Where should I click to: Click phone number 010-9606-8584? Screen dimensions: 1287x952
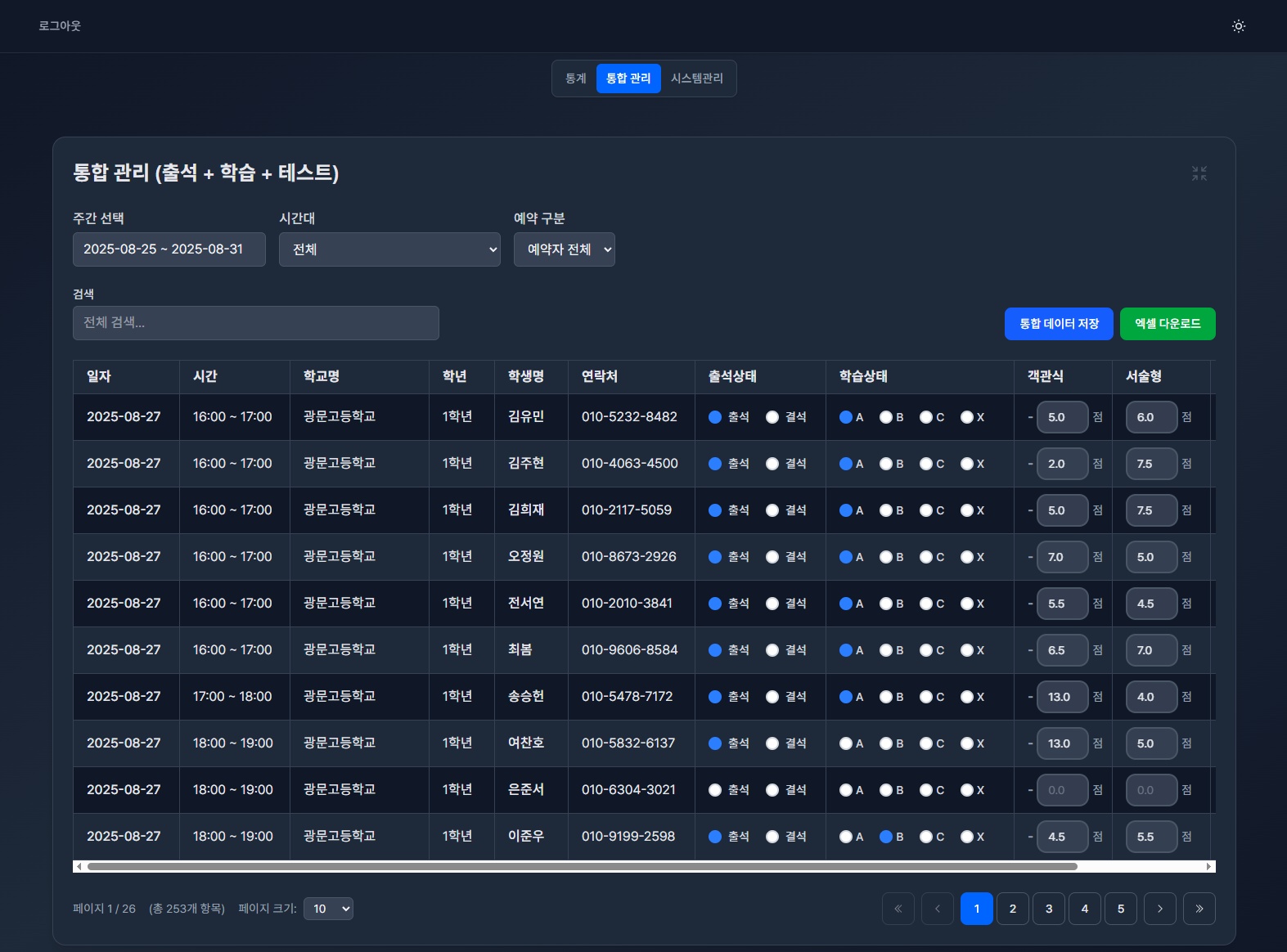point(629,650)
